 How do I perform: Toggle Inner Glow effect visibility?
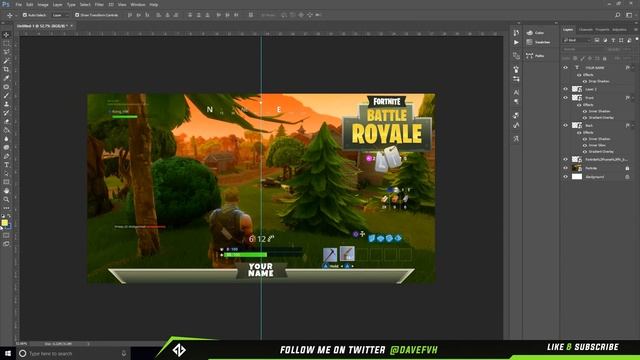(x=585, y=145)
